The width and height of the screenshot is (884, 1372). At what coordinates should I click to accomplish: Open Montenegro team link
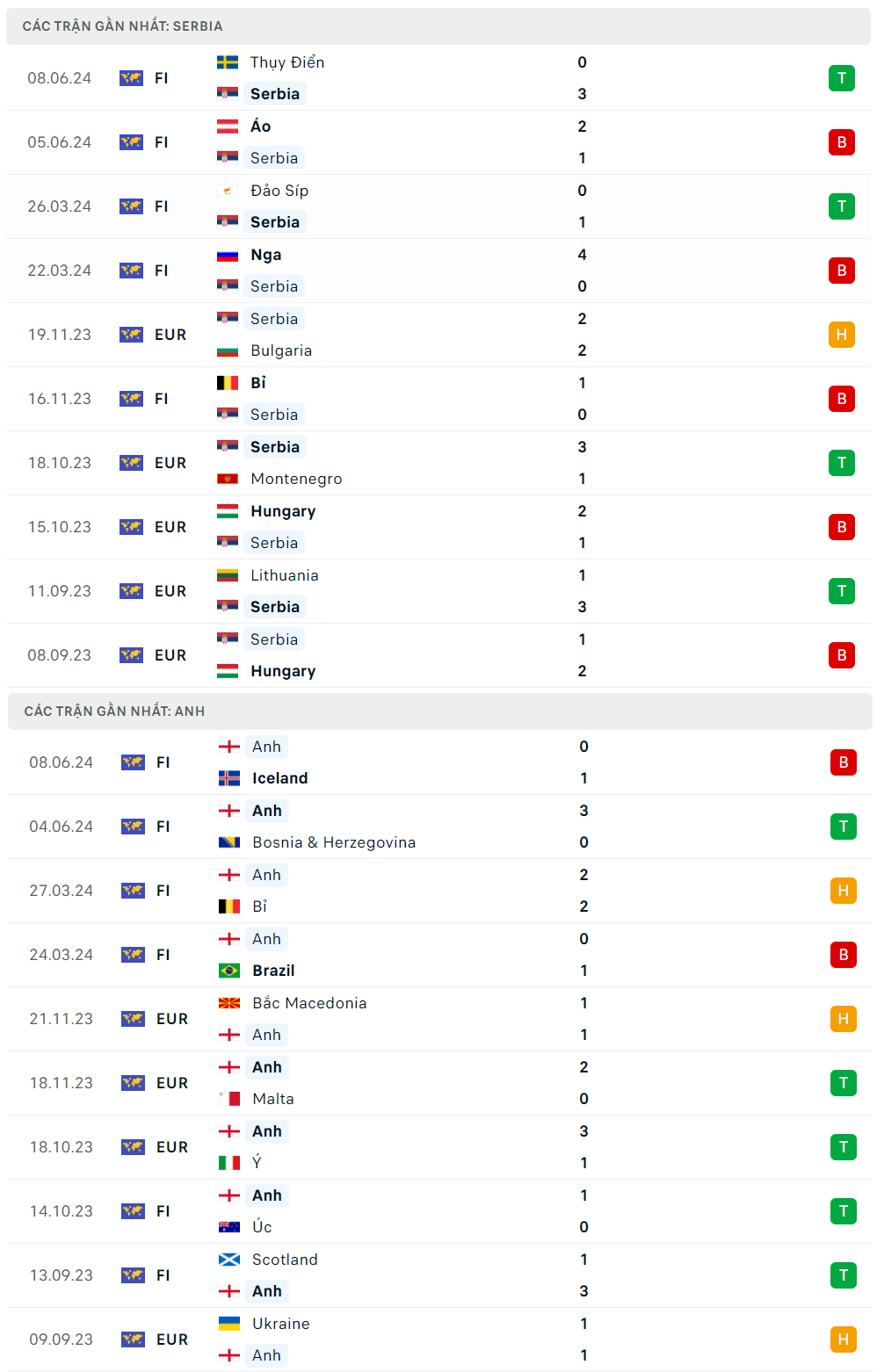coord(296,479)
